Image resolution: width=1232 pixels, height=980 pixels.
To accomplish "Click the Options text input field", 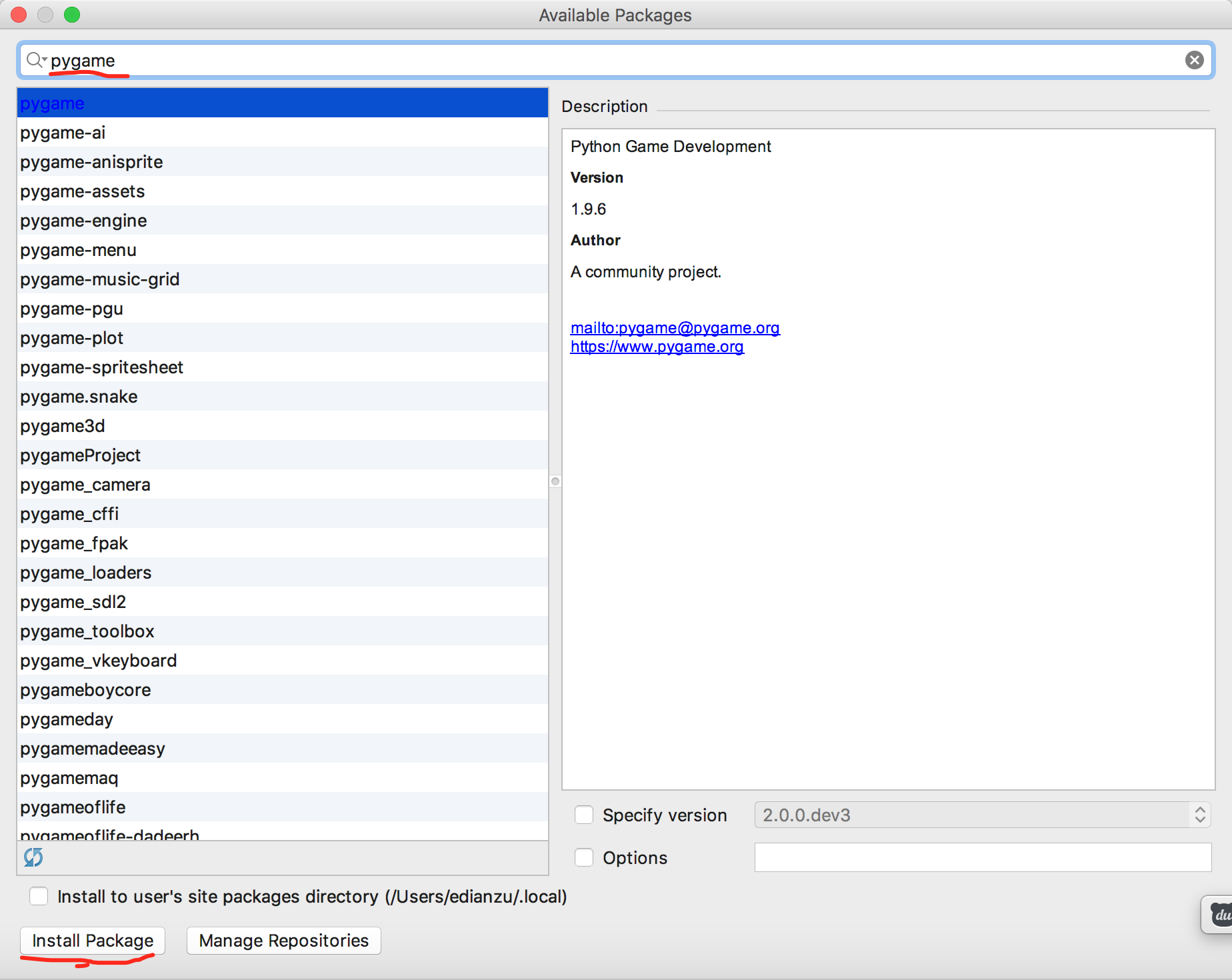I will [x=983, y=857].
